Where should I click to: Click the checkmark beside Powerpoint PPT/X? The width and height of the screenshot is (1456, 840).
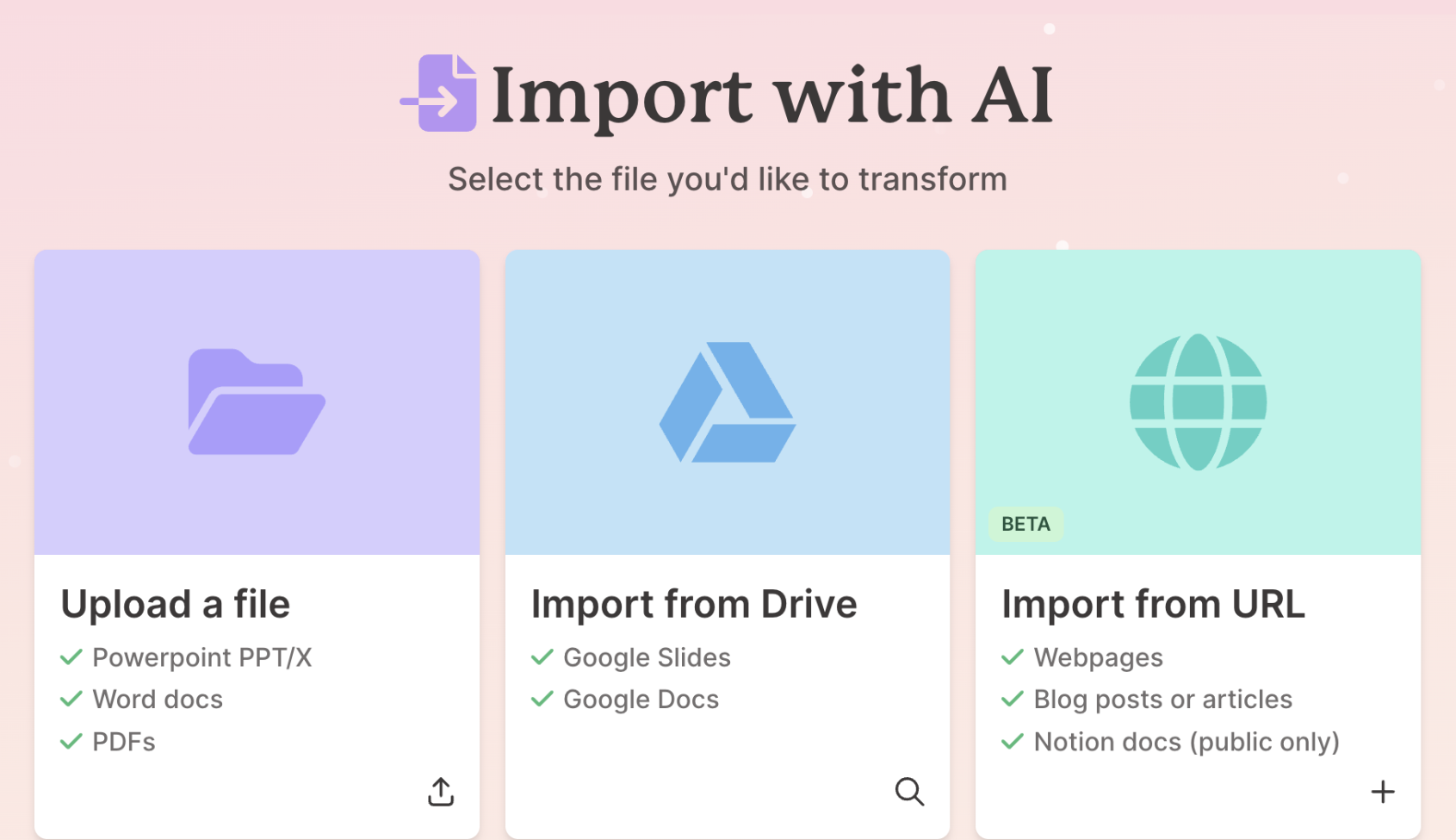71,658
